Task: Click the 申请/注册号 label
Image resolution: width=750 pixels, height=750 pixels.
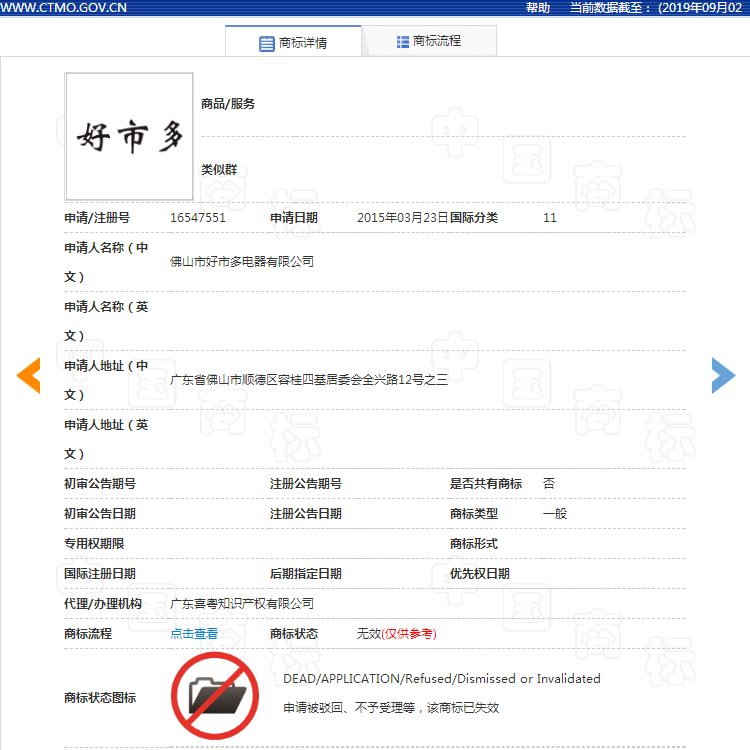Action: click(x=97, y=218)
